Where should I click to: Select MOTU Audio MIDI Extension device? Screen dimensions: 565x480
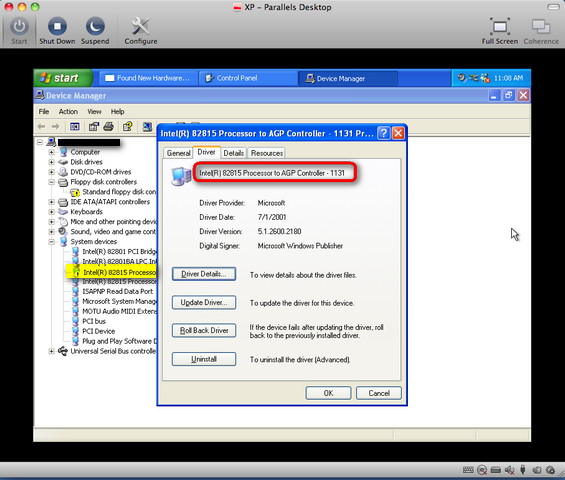114,311
